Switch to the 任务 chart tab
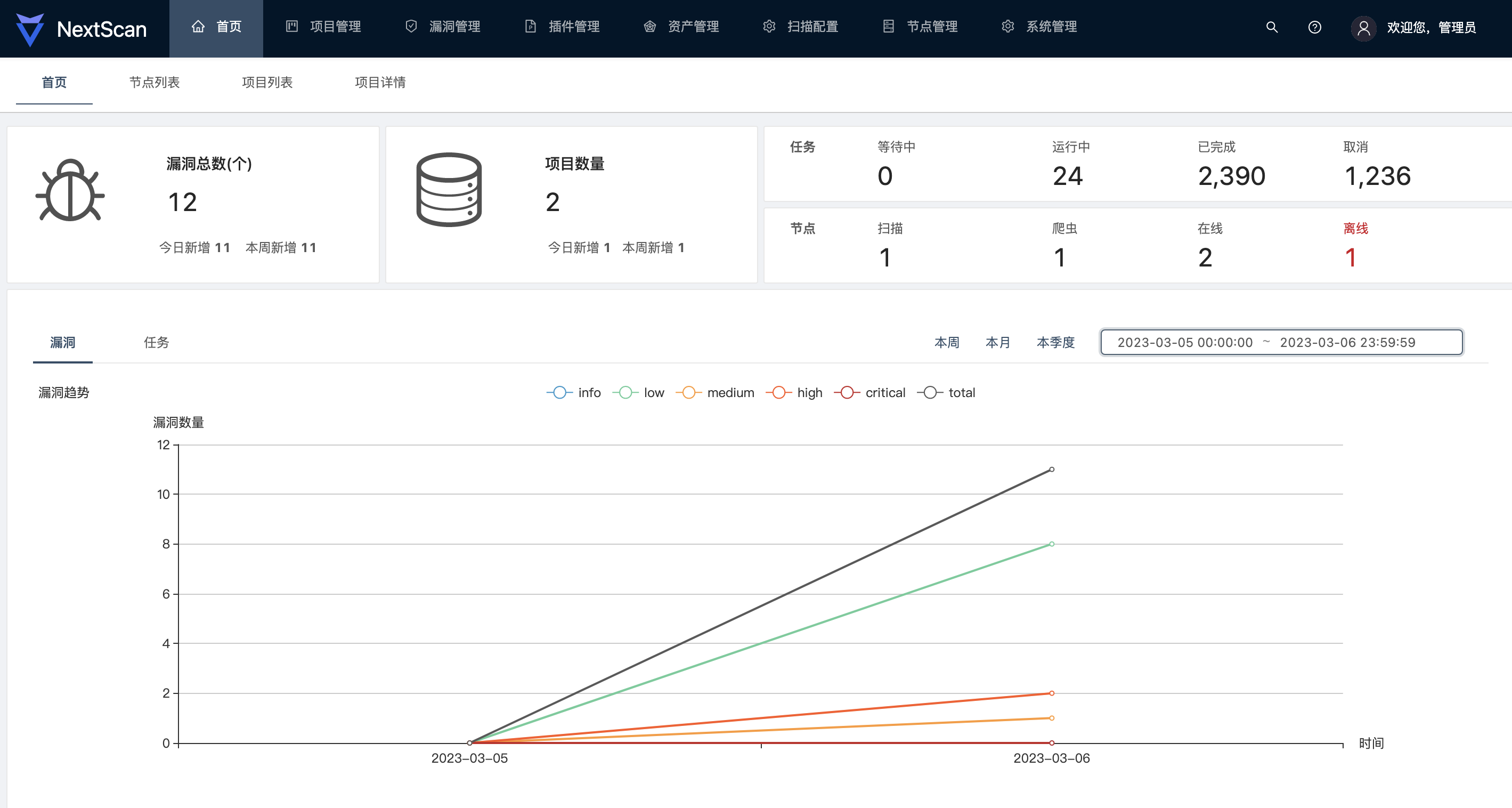Image resolution: width=1512 pixels, height=808 pixels. tap(156, 342)
